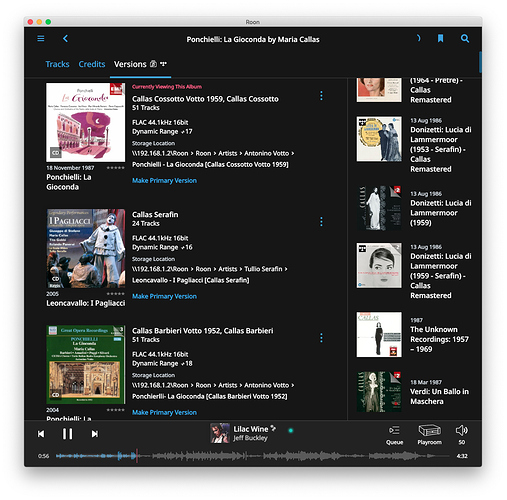Go back with the left arrow

click(x=65, y=39)
